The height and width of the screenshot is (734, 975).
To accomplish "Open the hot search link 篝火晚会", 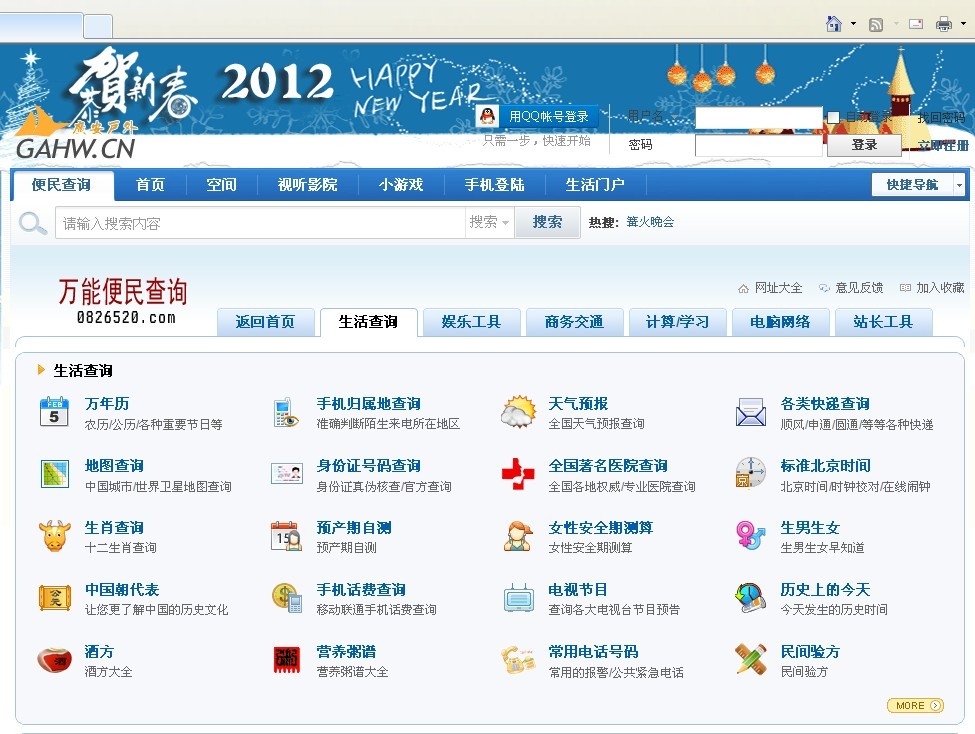I will click(x=650, y=222).
